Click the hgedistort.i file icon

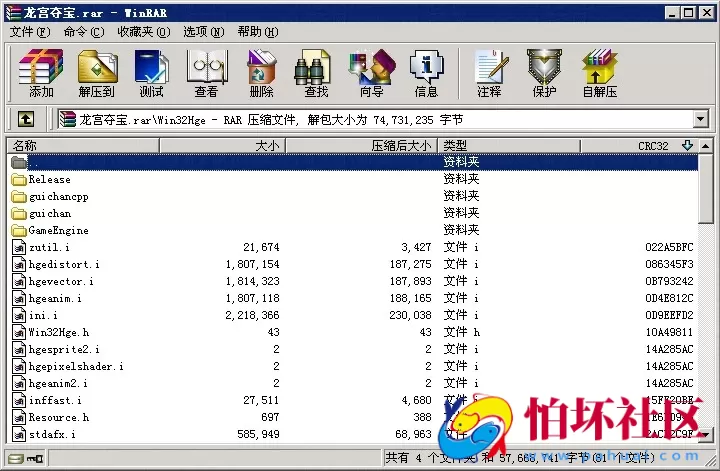[19, 264]
